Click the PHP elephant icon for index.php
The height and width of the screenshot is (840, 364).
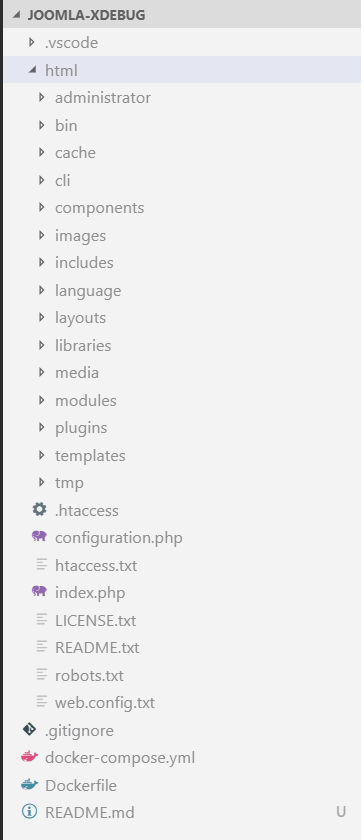[x=39, y=592]
